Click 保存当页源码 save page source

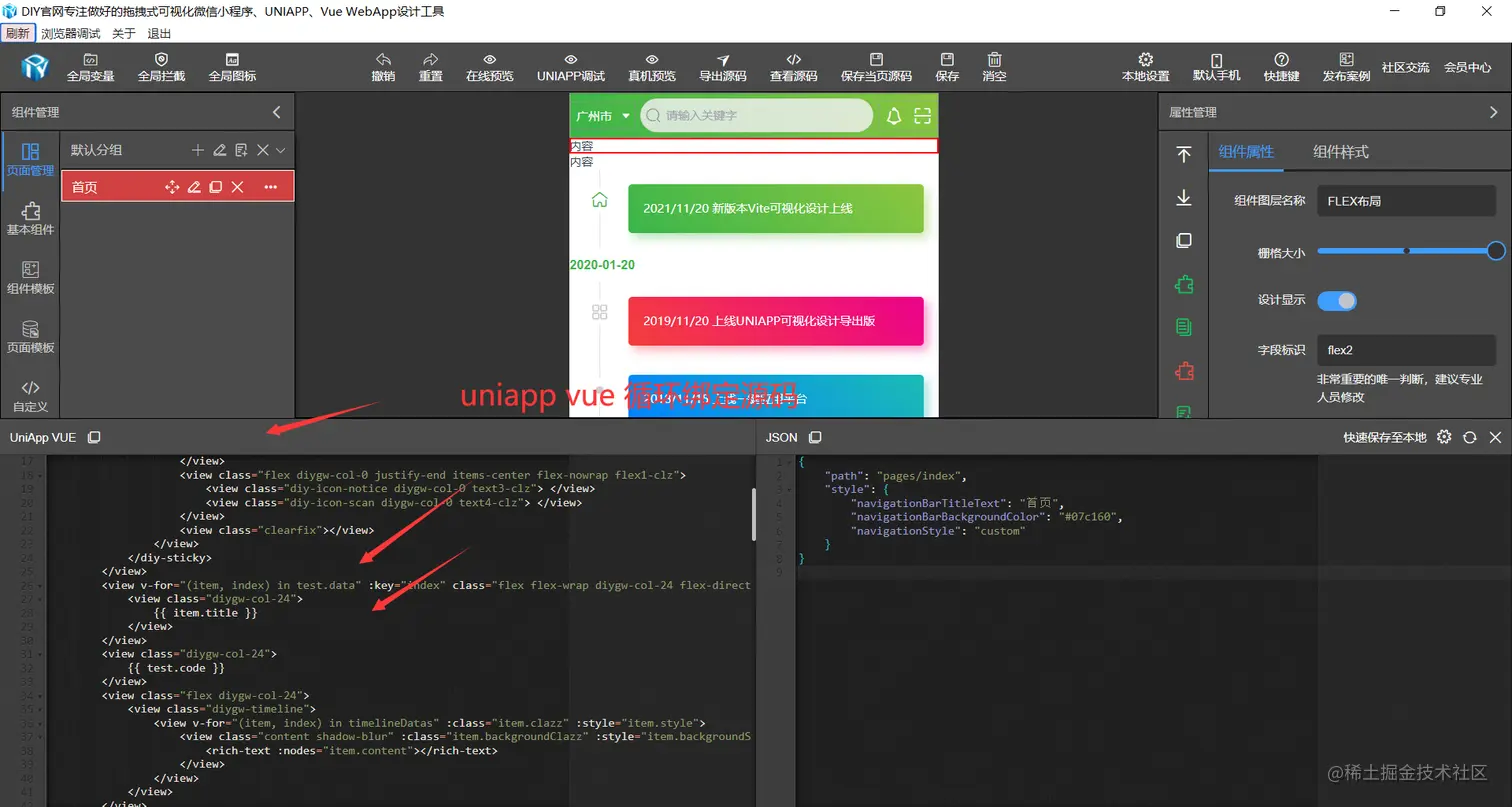click(877, 67)
